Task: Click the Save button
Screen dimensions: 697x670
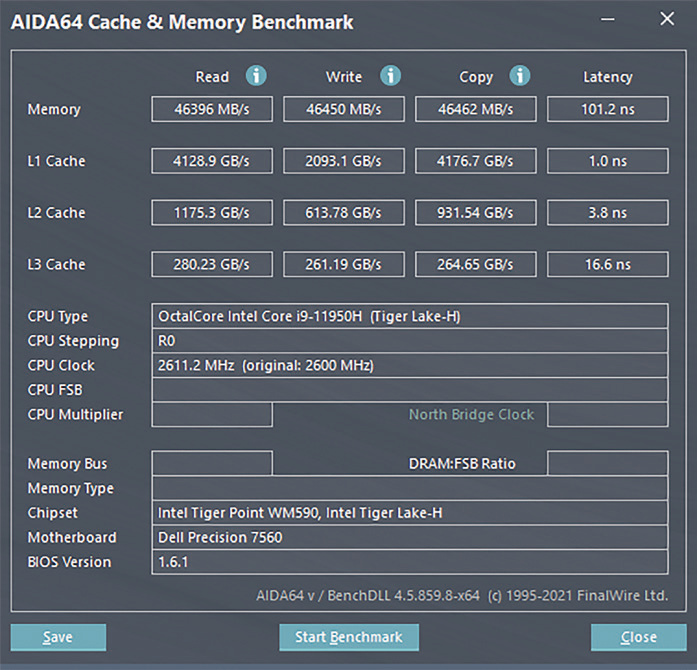Action: pos(58,637)
